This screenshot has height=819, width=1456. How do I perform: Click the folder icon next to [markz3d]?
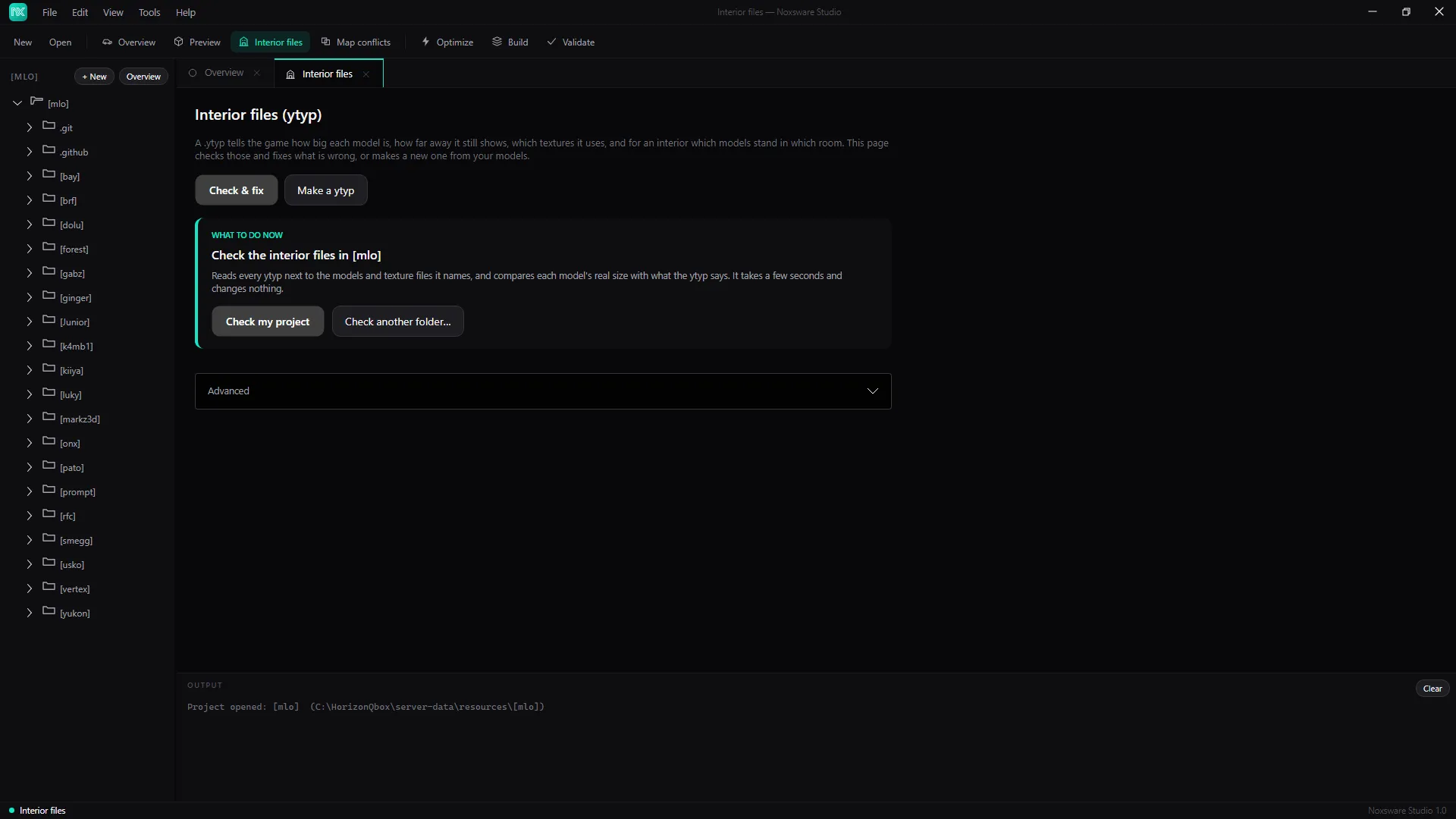click(x=49, y=418)
